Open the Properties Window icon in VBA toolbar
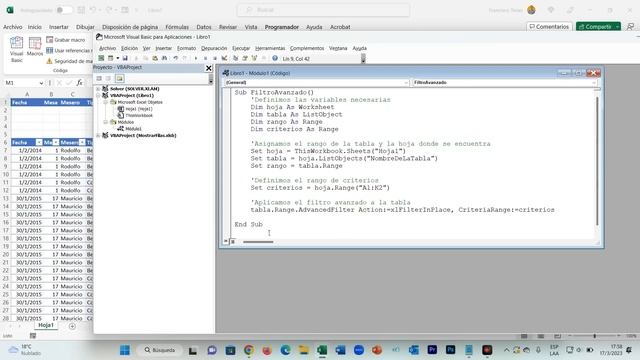640x360 pixels. (x=245, y=58)
